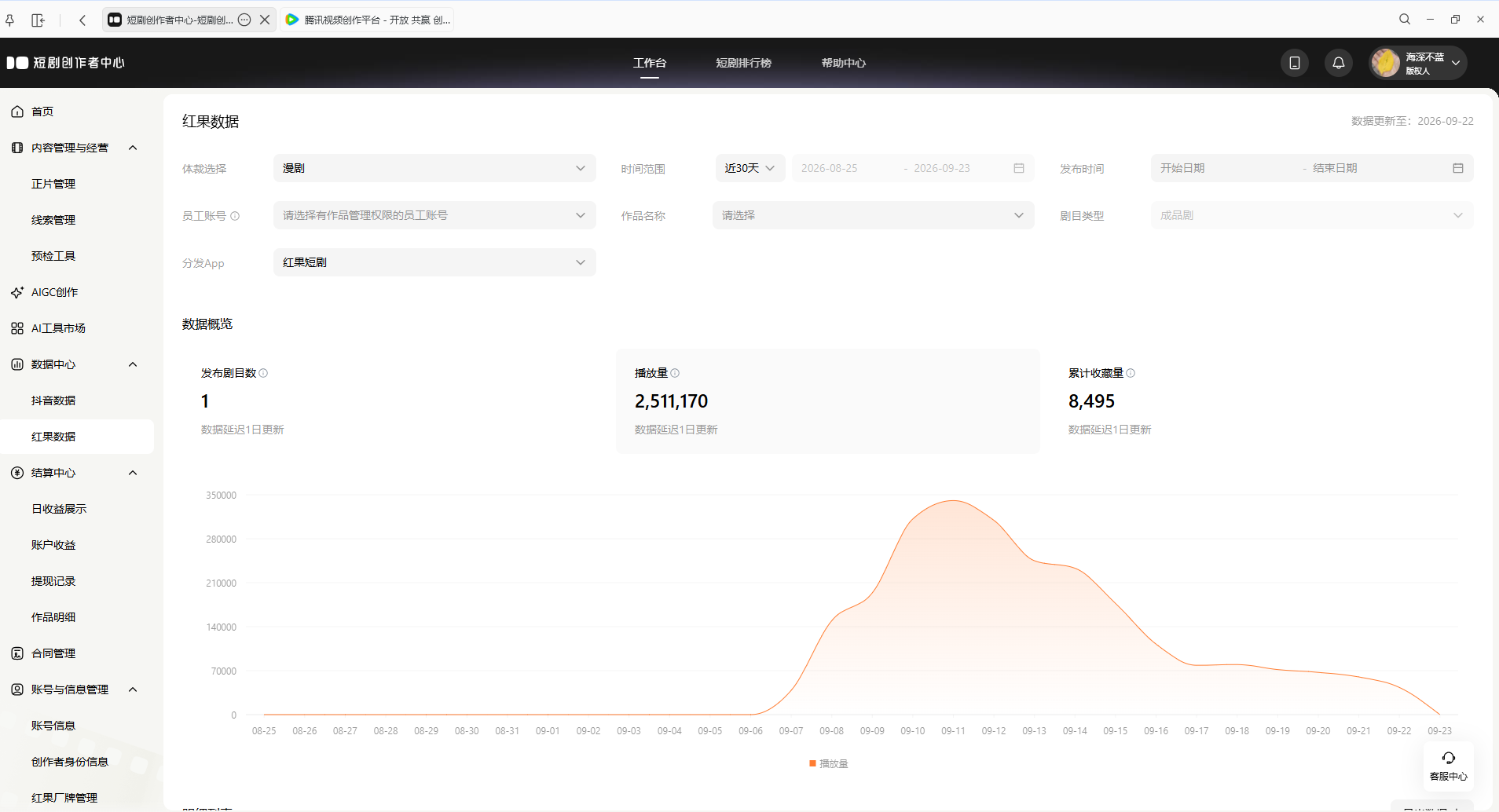The image size is (1499, 812).
Task: Open the notification bell icon
Action: click(x=1339, y=63)
